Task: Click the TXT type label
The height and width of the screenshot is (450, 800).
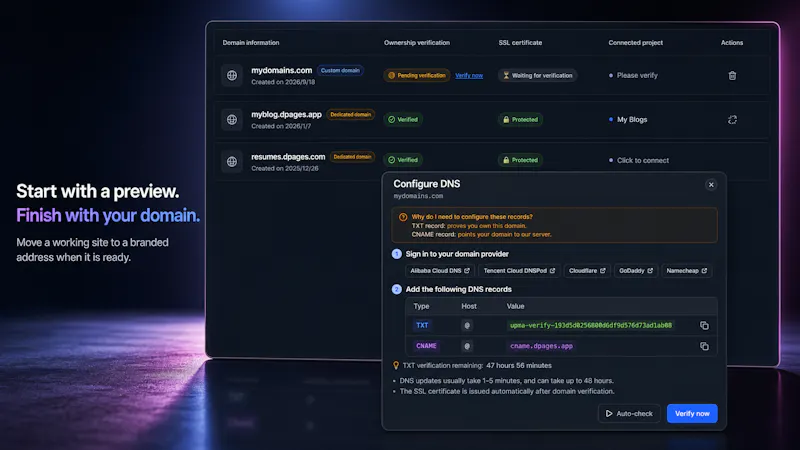Action: click(422, 325)
